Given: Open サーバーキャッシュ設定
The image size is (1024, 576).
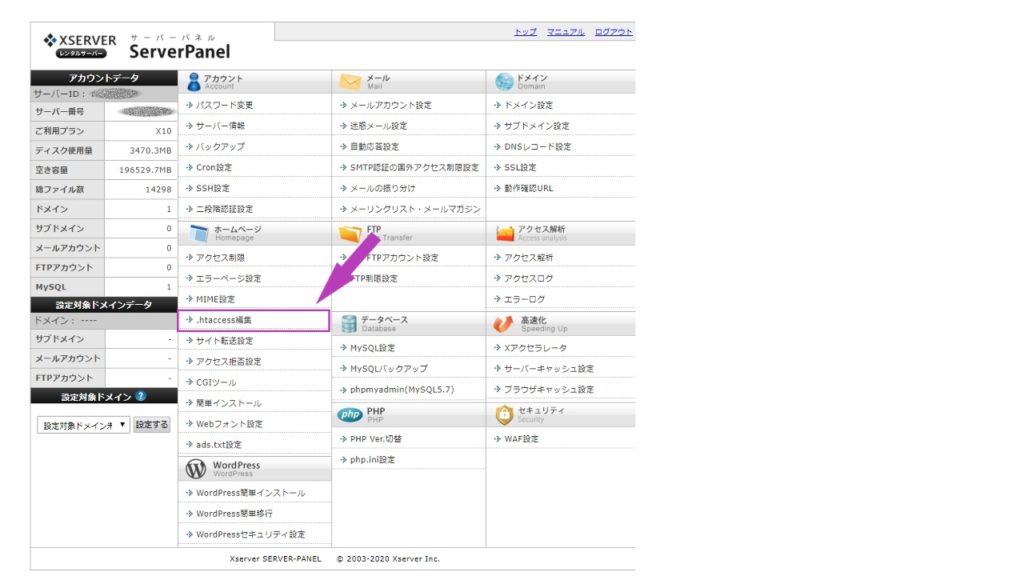Looking at the screenshot, I should click(549, 368).
